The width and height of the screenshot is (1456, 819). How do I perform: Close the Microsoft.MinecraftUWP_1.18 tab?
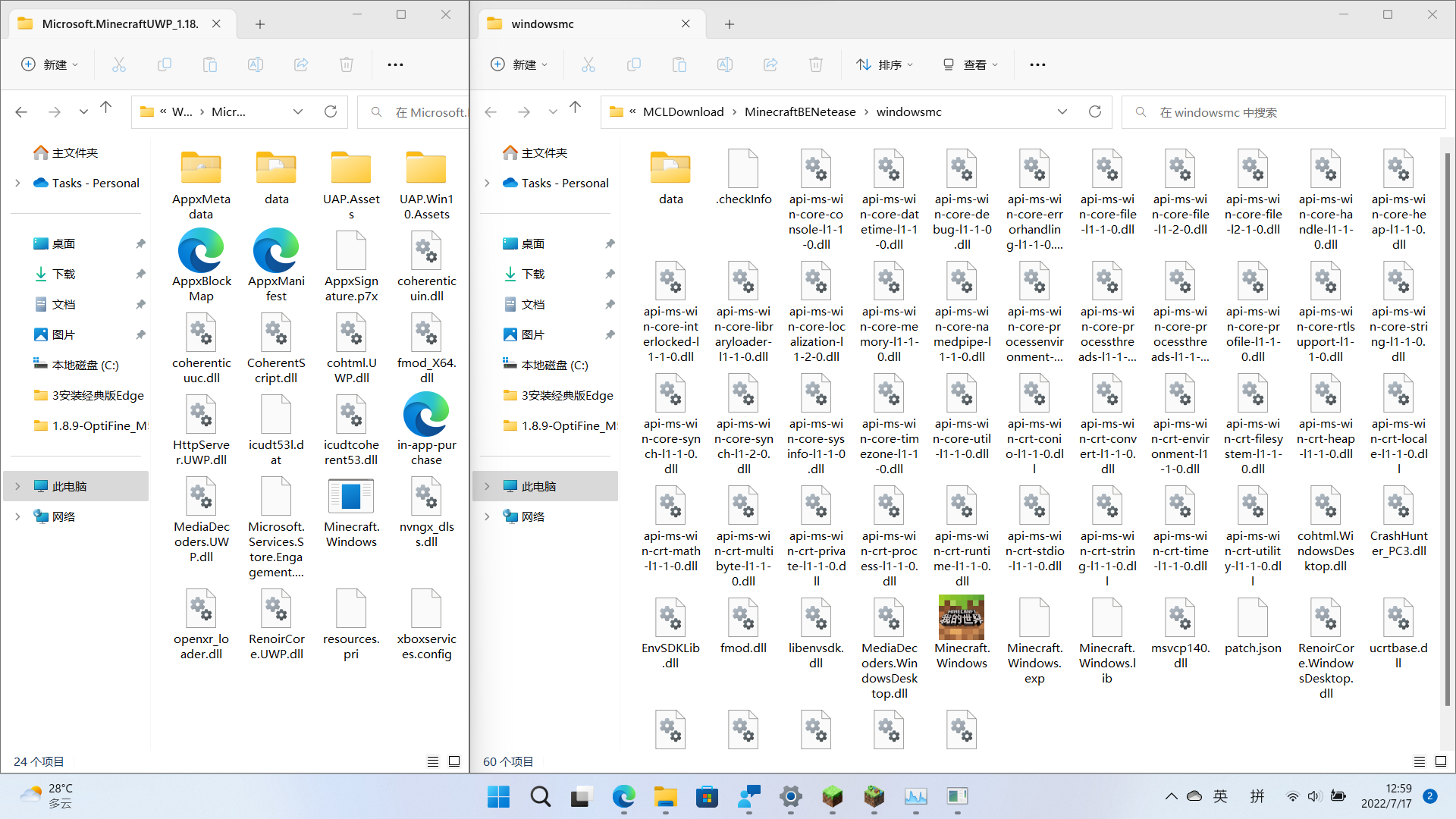(216, 24)
